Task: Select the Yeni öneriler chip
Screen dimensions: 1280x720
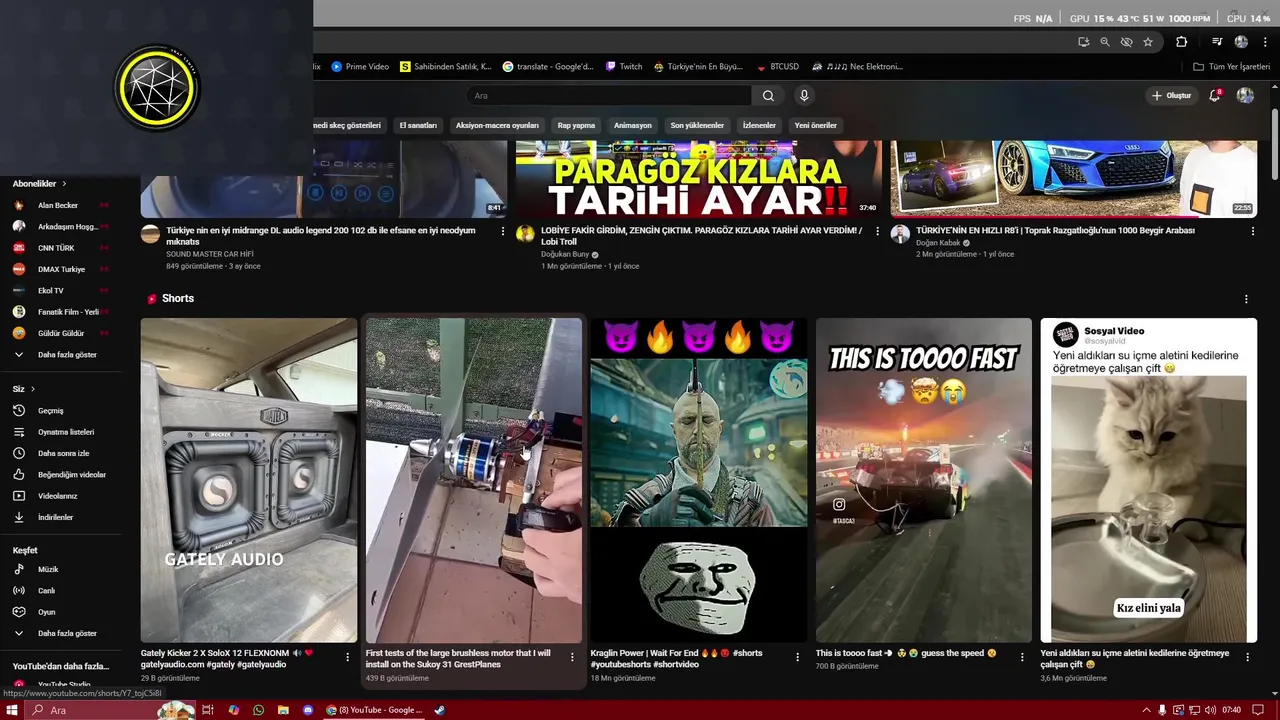Action: 815,126
